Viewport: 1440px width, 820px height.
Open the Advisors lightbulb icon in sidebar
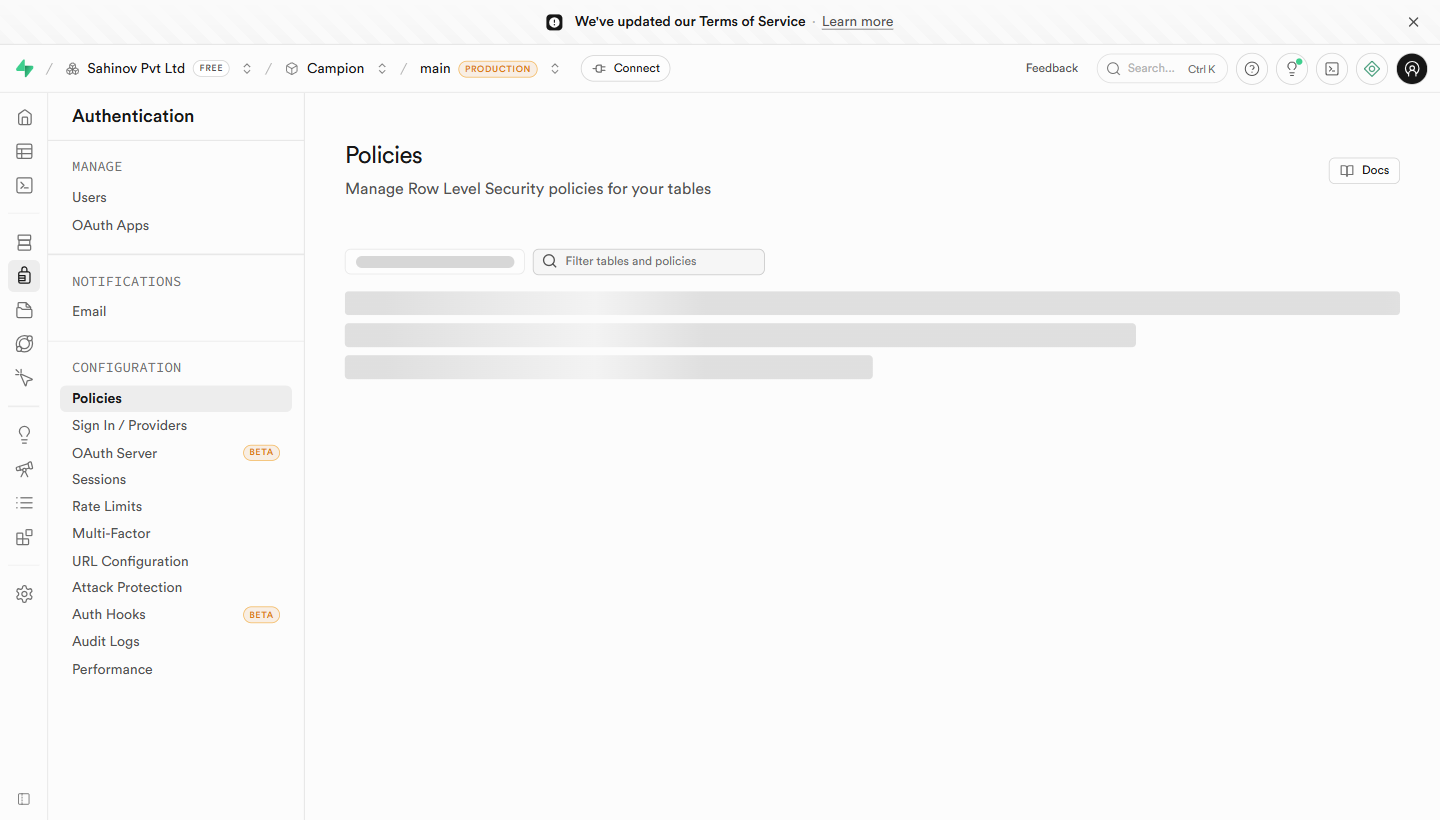(x=24, y=435)
